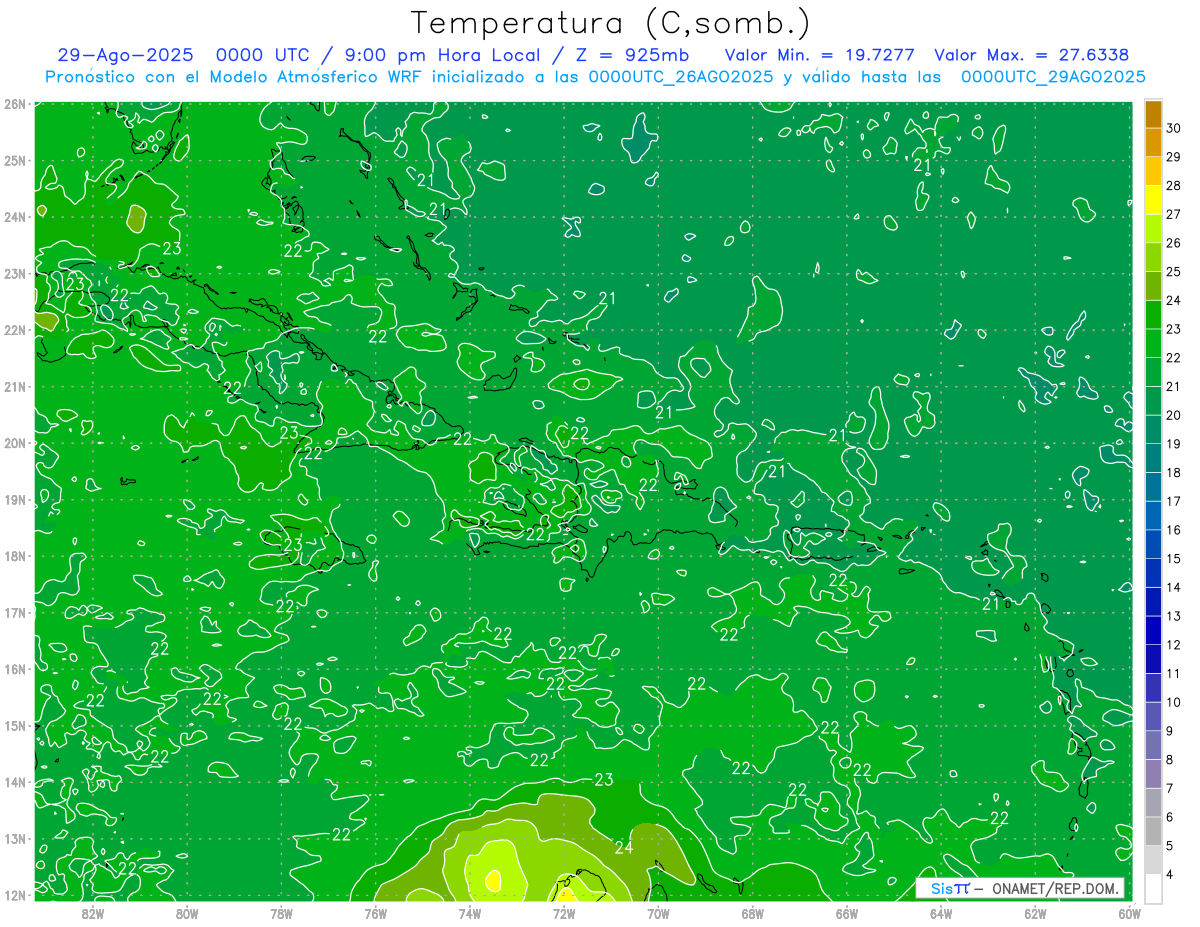
Task: Click legend scale value 15
Action: tap(1173, 558)
